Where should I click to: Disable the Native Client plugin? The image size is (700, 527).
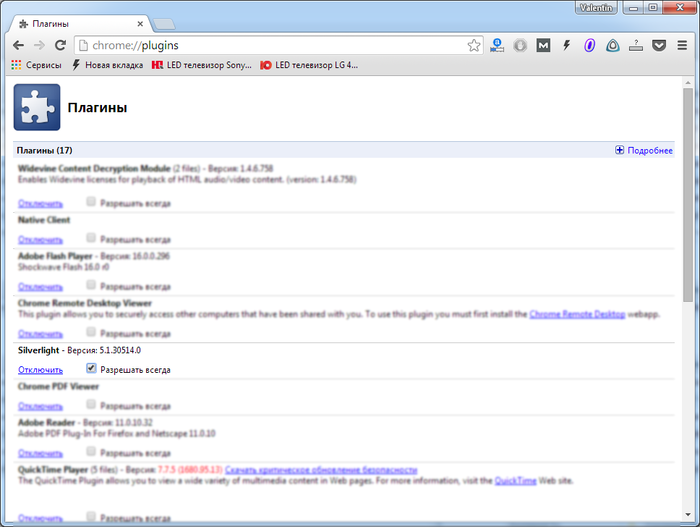click(x=40, y=240)
